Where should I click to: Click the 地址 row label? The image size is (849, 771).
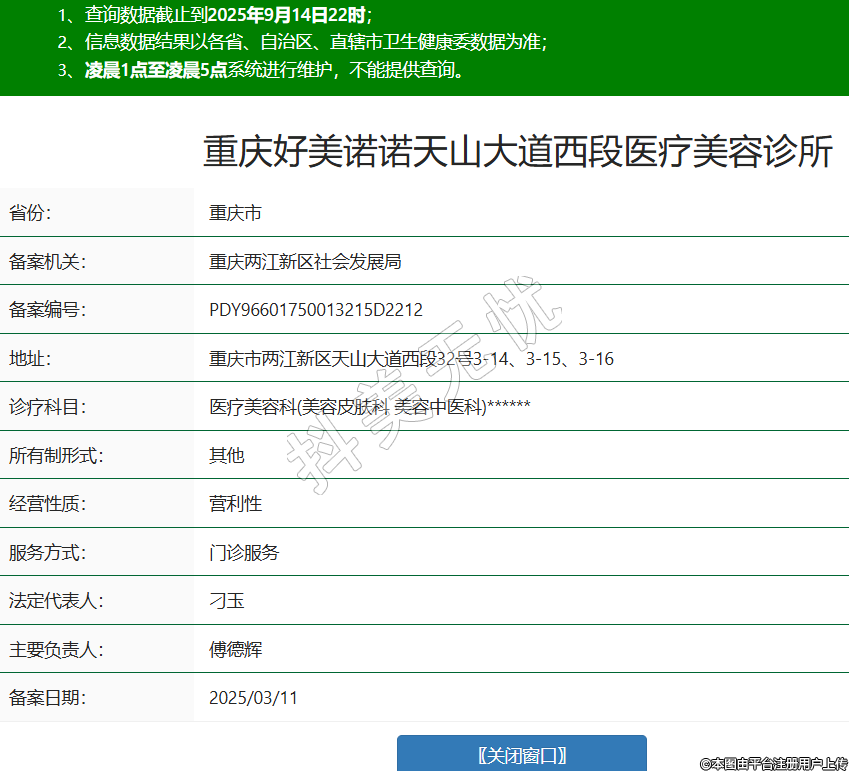click(30, 358)
